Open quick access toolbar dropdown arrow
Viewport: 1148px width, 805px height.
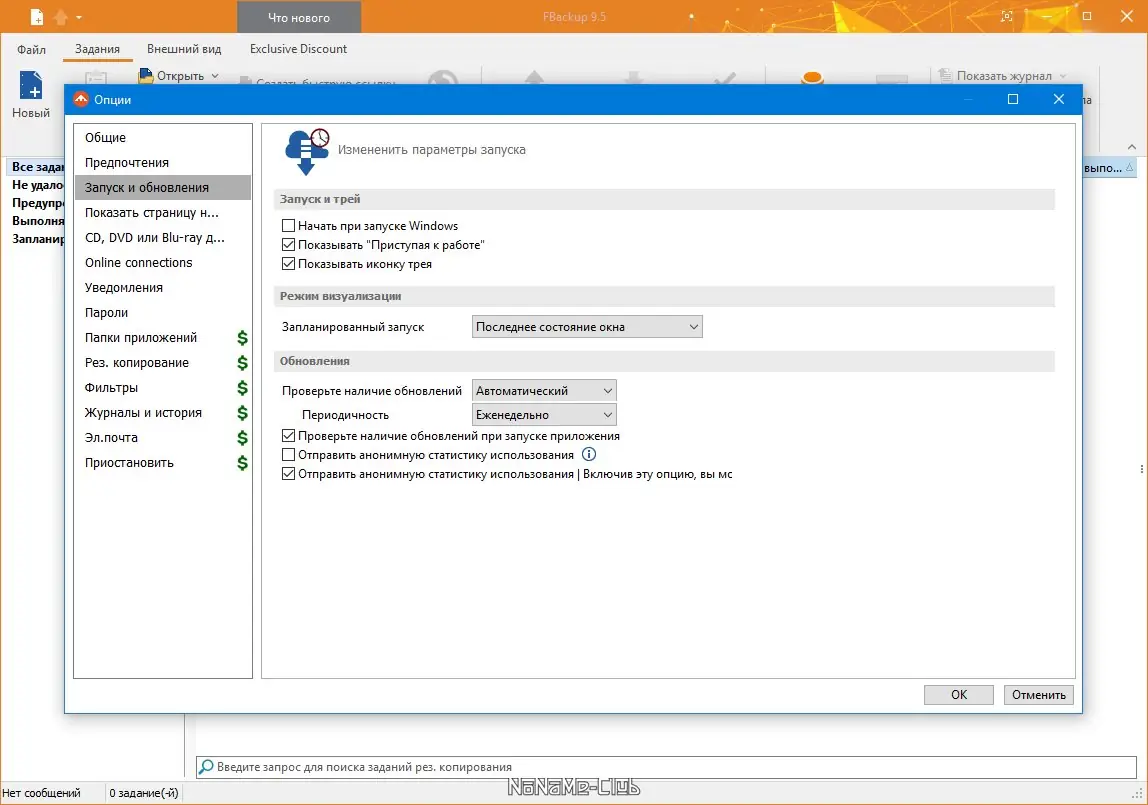point(79,17)
